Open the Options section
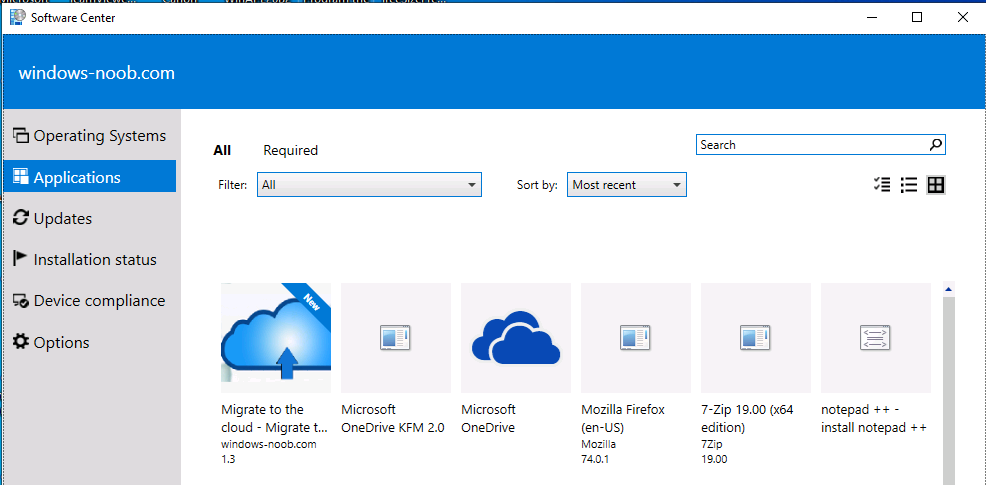This screenshot has width=986, height=485. (90, 342)
